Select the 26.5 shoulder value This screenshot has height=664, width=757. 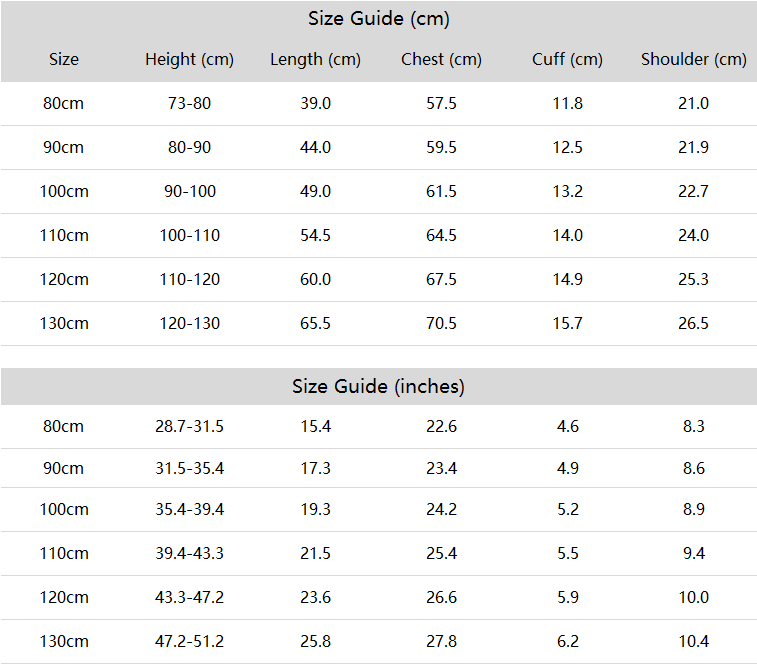click(x=694, y=323)
